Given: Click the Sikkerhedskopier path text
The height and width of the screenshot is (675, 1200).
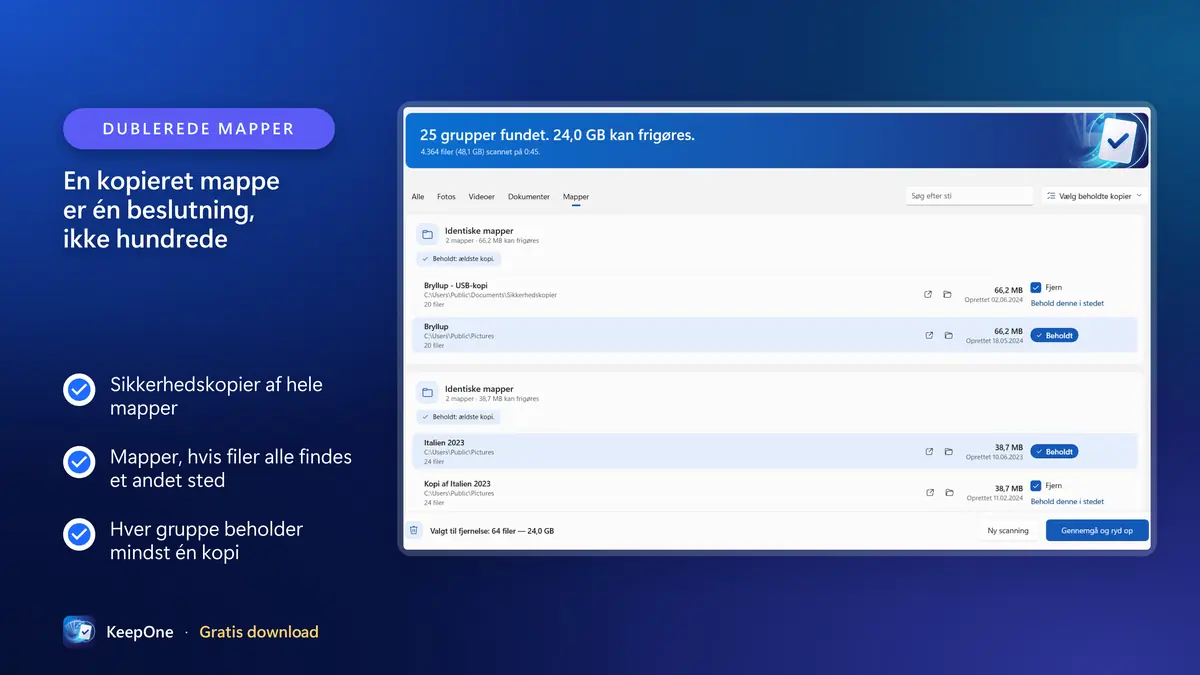Looking at the screenshot, I should click(x=490, y=295).
